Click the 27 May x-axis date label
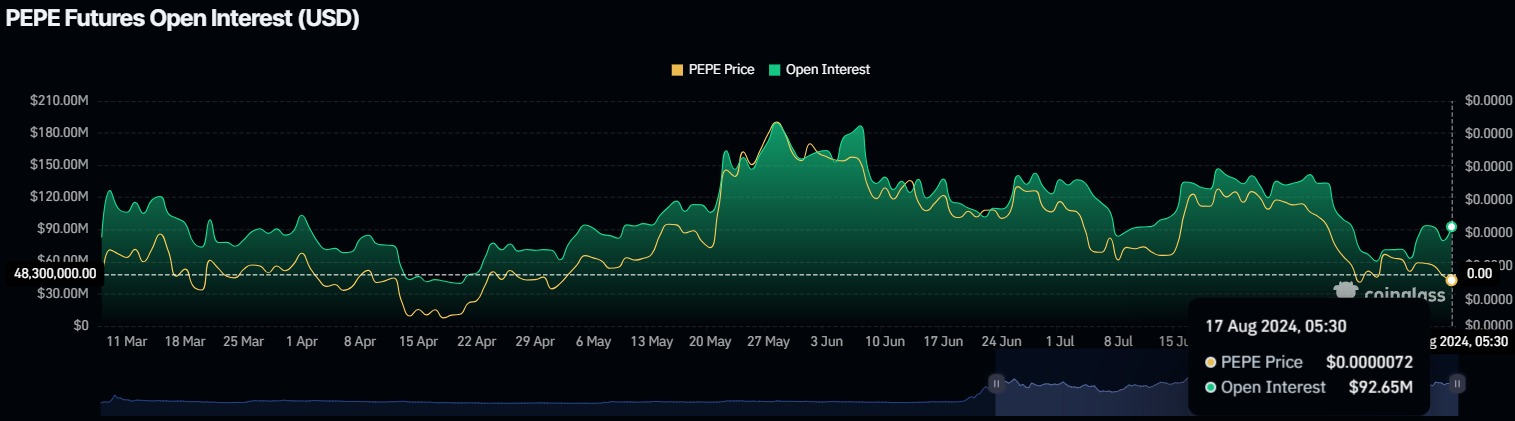 click(x=768, y=341)
